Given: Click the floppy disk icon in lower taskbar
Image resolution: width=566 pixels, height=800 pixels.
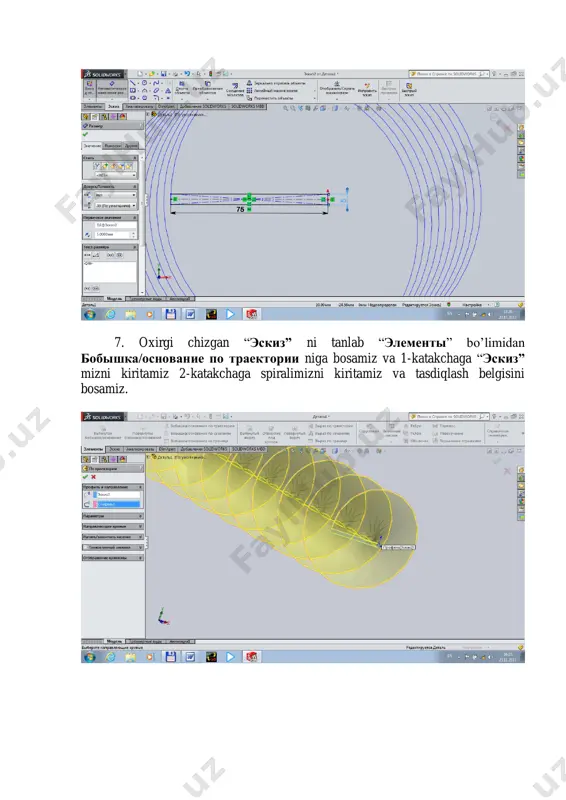Looking at the screenshot, I should (x=170, y=657).
